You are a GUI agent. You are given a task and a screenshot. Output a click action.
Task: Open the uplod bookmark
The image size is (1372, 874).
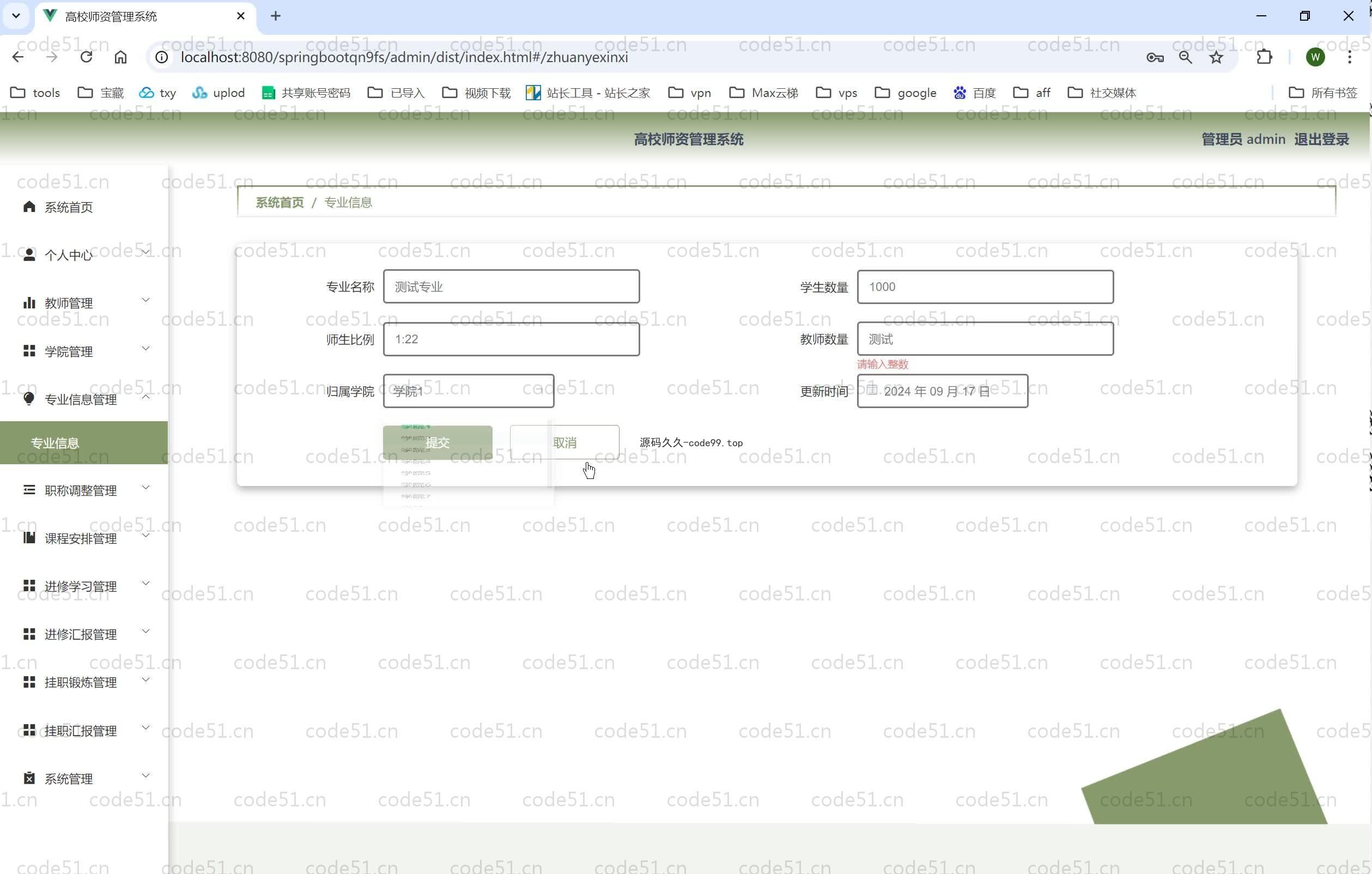[218, 92]
